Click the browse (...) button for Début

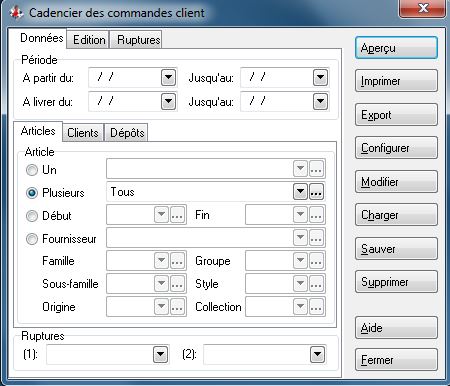(x=177, y=215)
